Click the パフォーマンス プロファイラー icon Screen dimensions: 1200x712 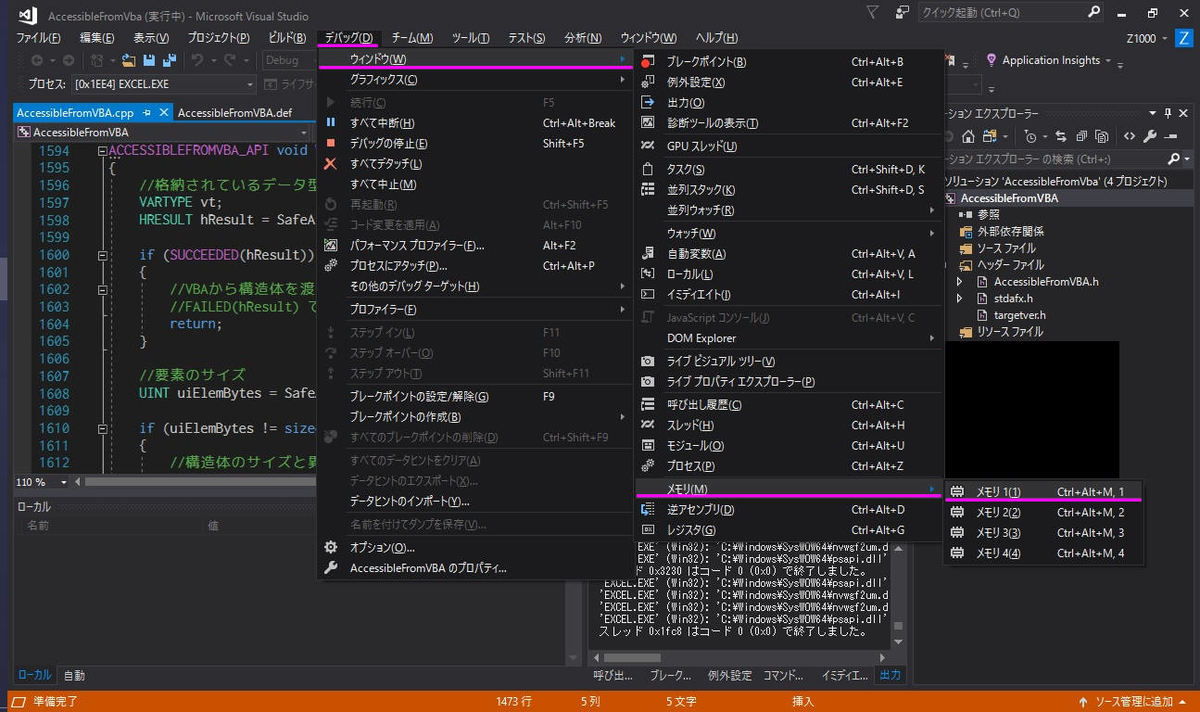tap(331, 245)
